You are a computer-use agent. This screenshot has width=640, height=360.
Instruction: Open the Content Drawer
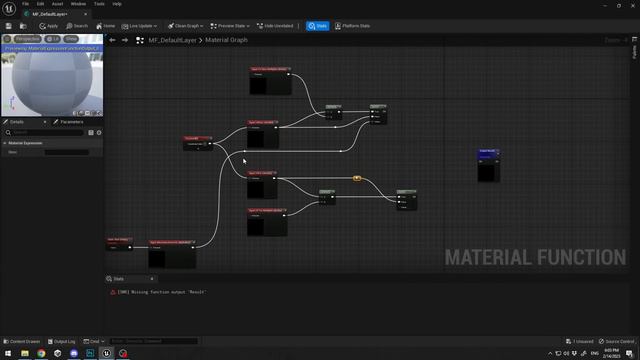point(22,341)
